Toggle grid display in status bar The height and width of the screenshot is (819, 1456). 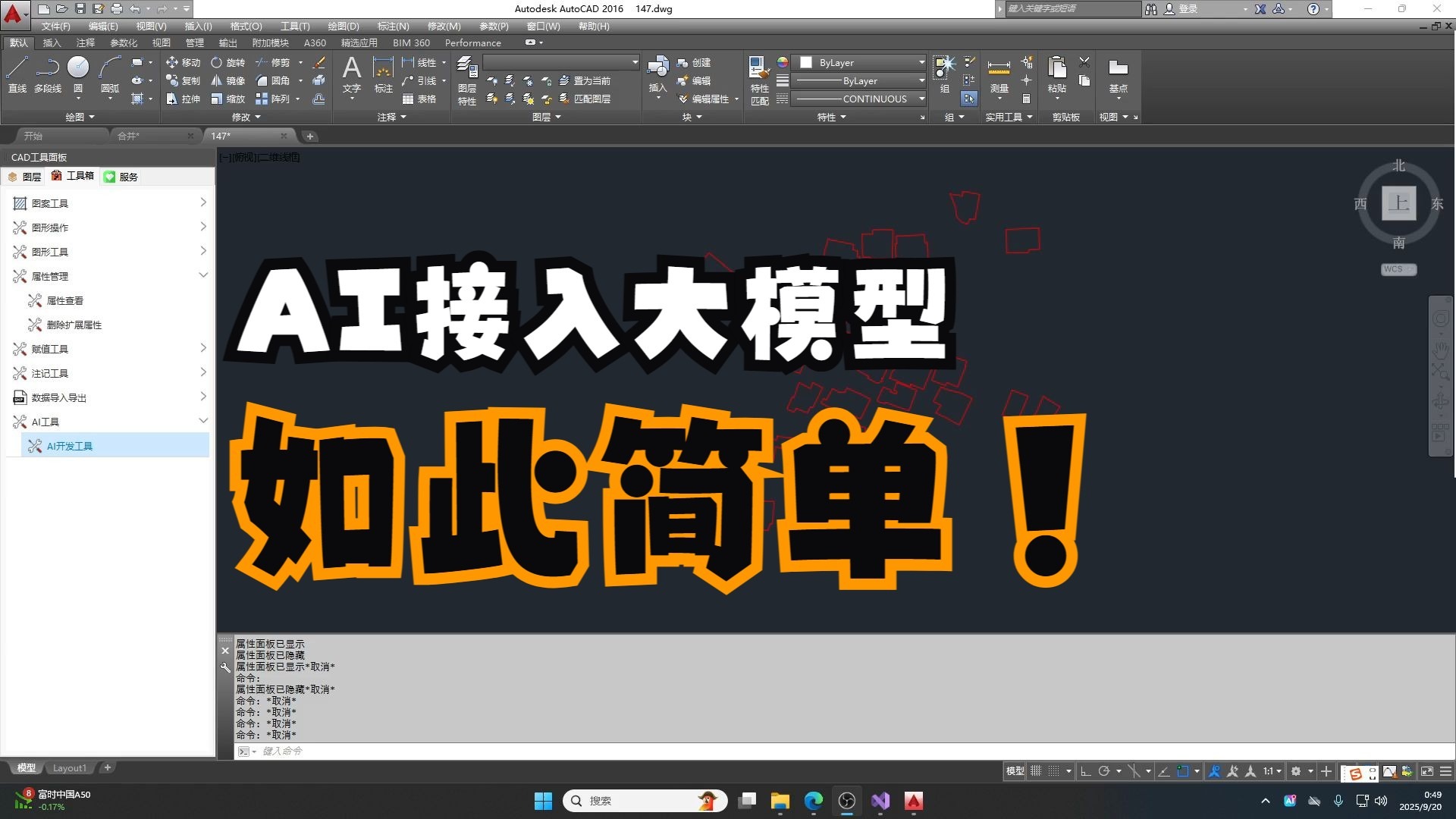(1036, 771)
